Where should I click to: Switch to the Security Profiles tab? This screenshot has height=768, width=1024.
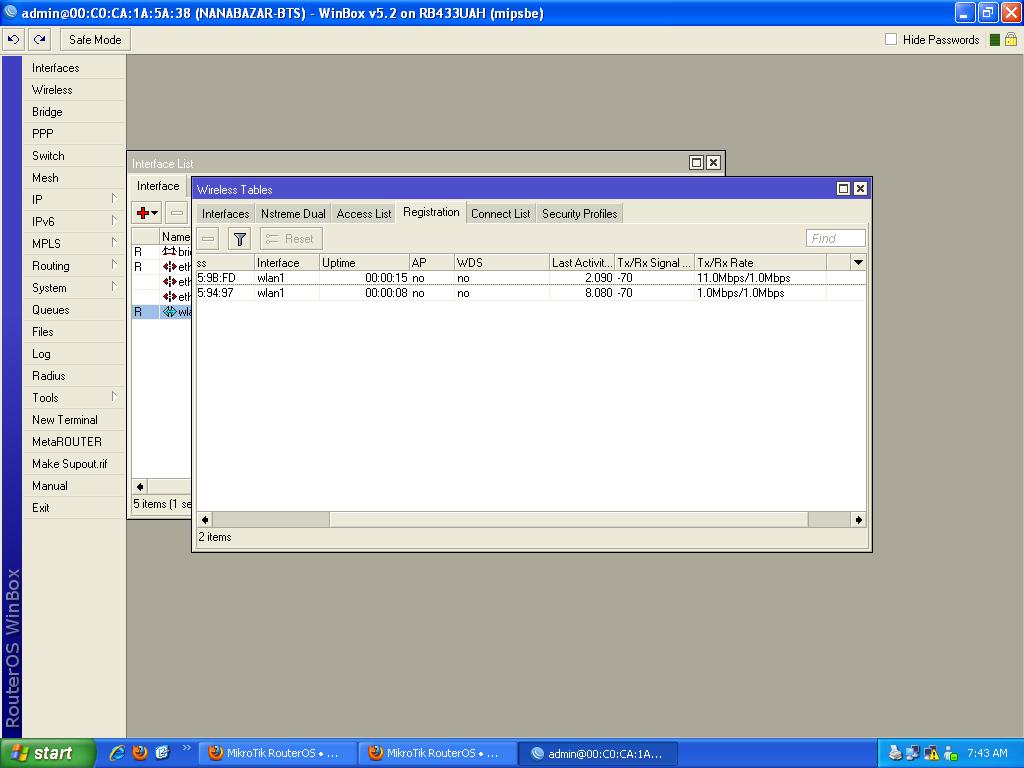tap(580, 214)
